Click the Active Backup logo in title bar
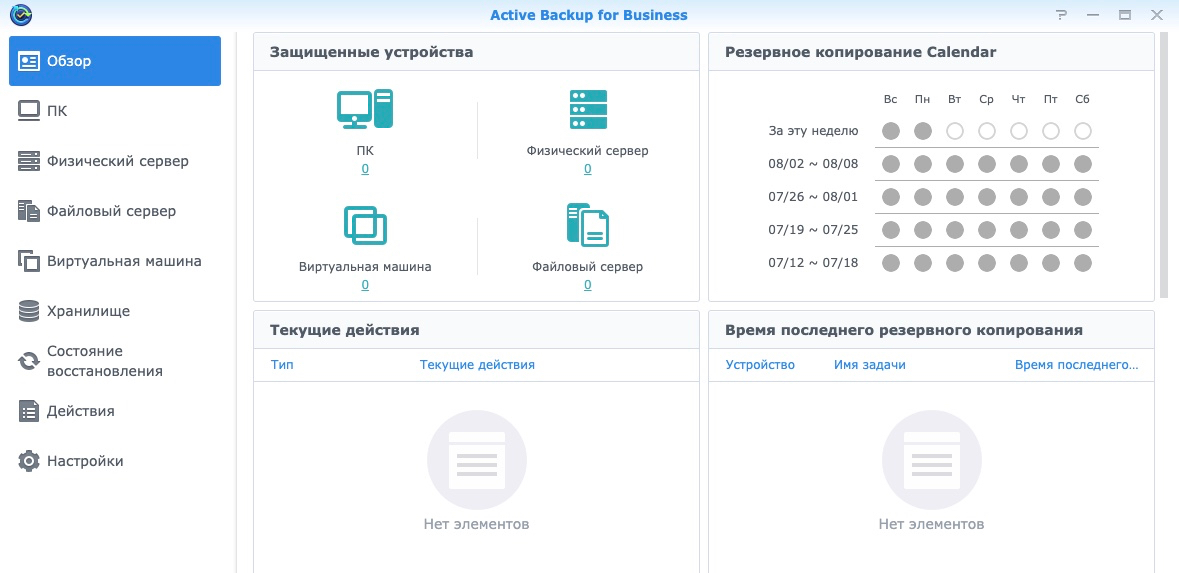Image resolution: width=1179 pixels, height=573 pixels. click(20, 15)
